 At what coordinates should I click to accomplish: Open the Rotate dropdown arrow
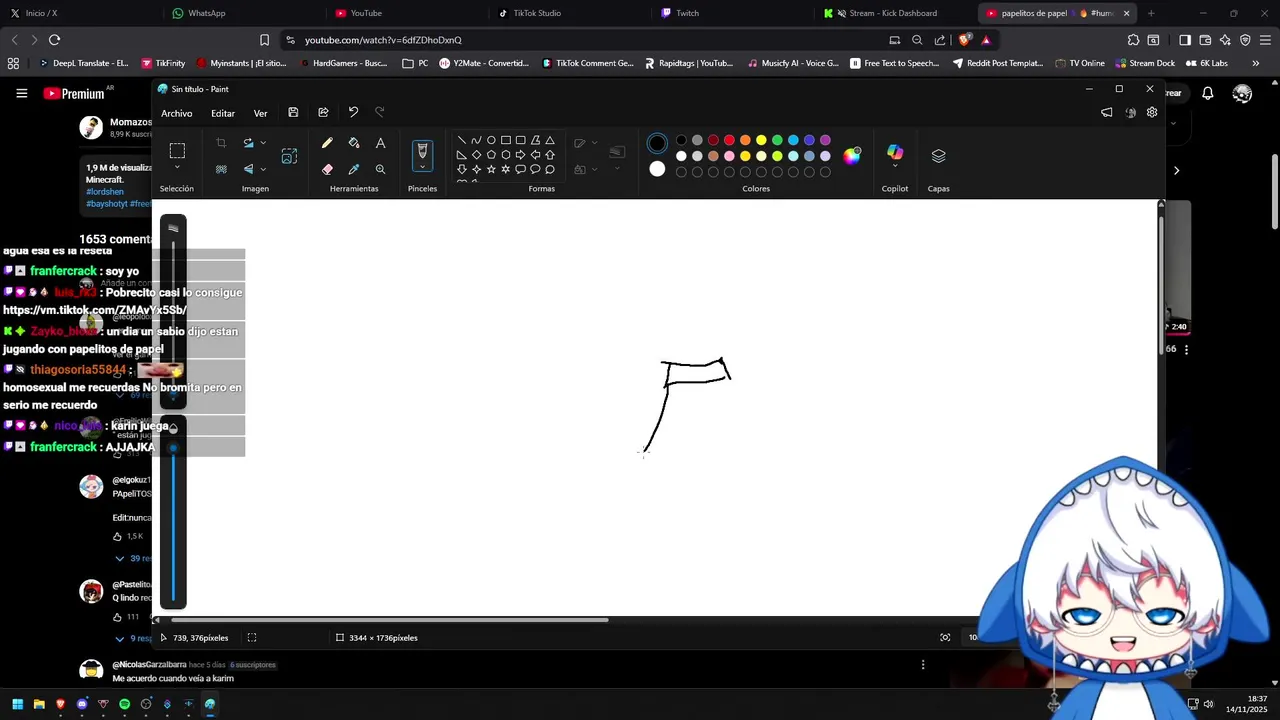click(x=263, y=143)
